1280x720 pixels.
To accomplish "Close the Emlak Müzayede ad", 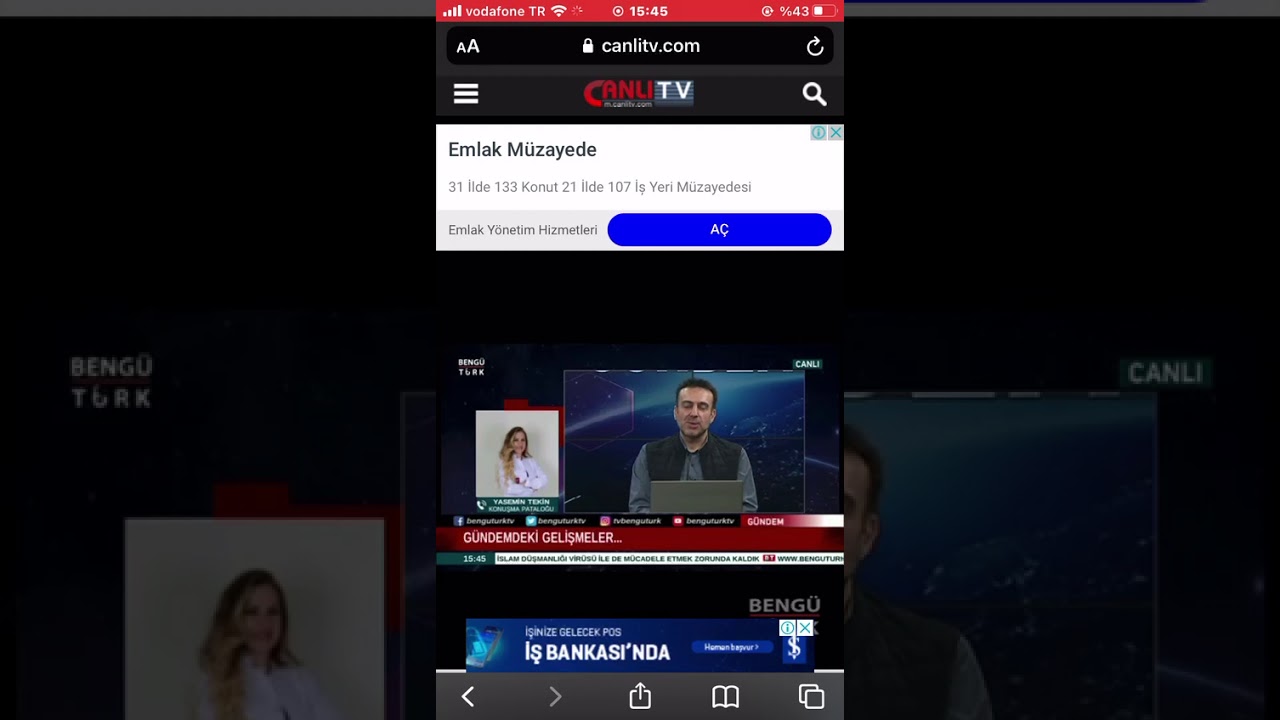I will (835, 132).
